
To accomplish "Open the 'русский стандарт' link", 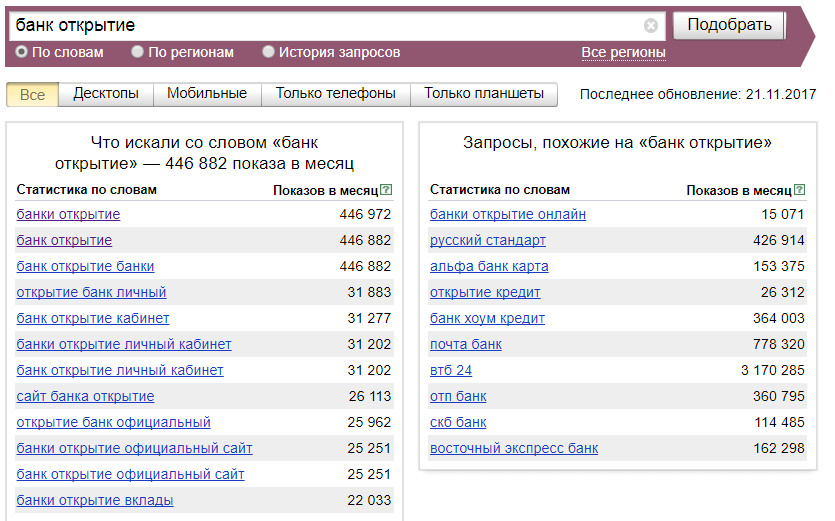I will 488,240.
